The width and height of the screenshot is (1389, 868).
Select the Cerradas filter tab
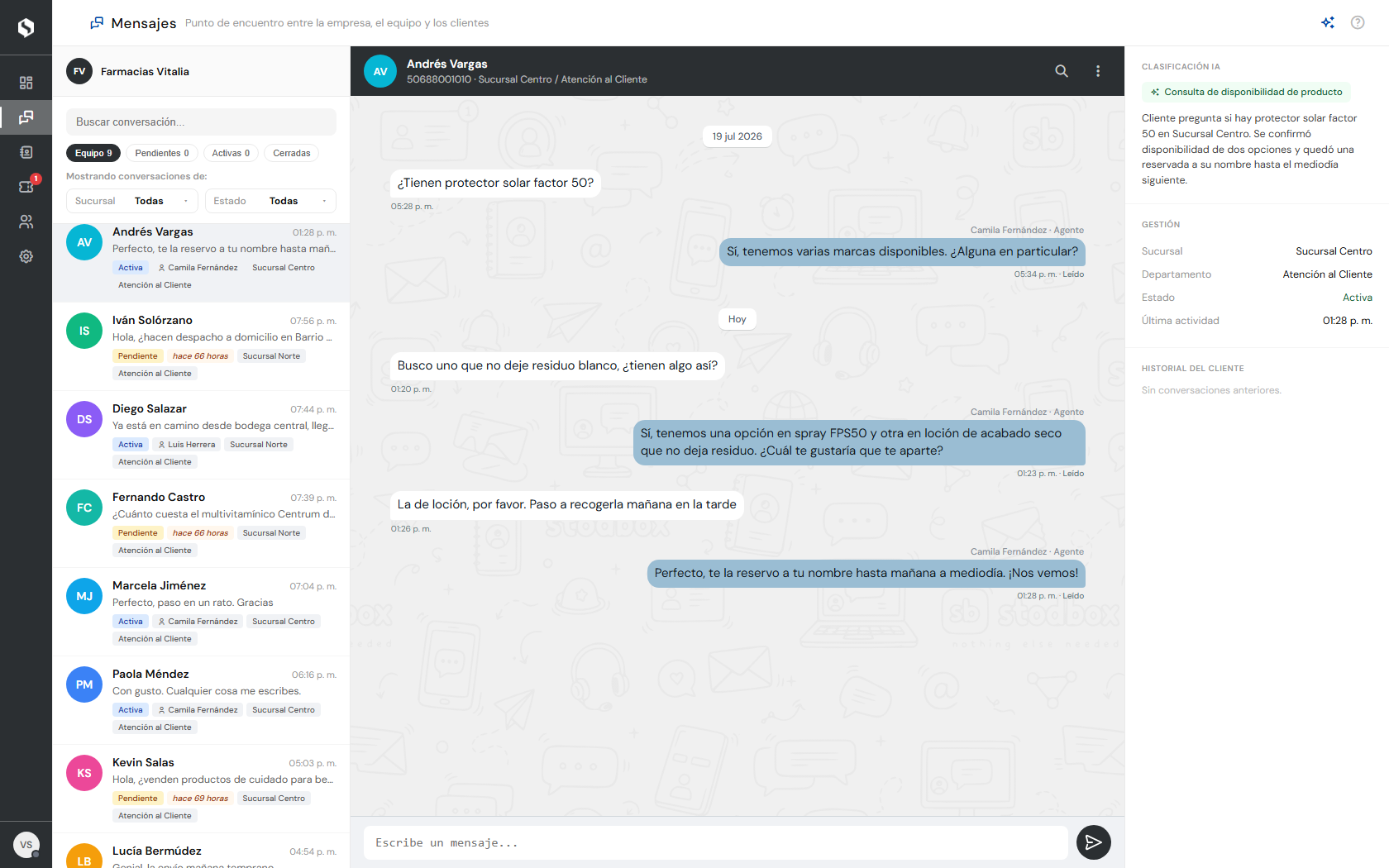(292, 153)
